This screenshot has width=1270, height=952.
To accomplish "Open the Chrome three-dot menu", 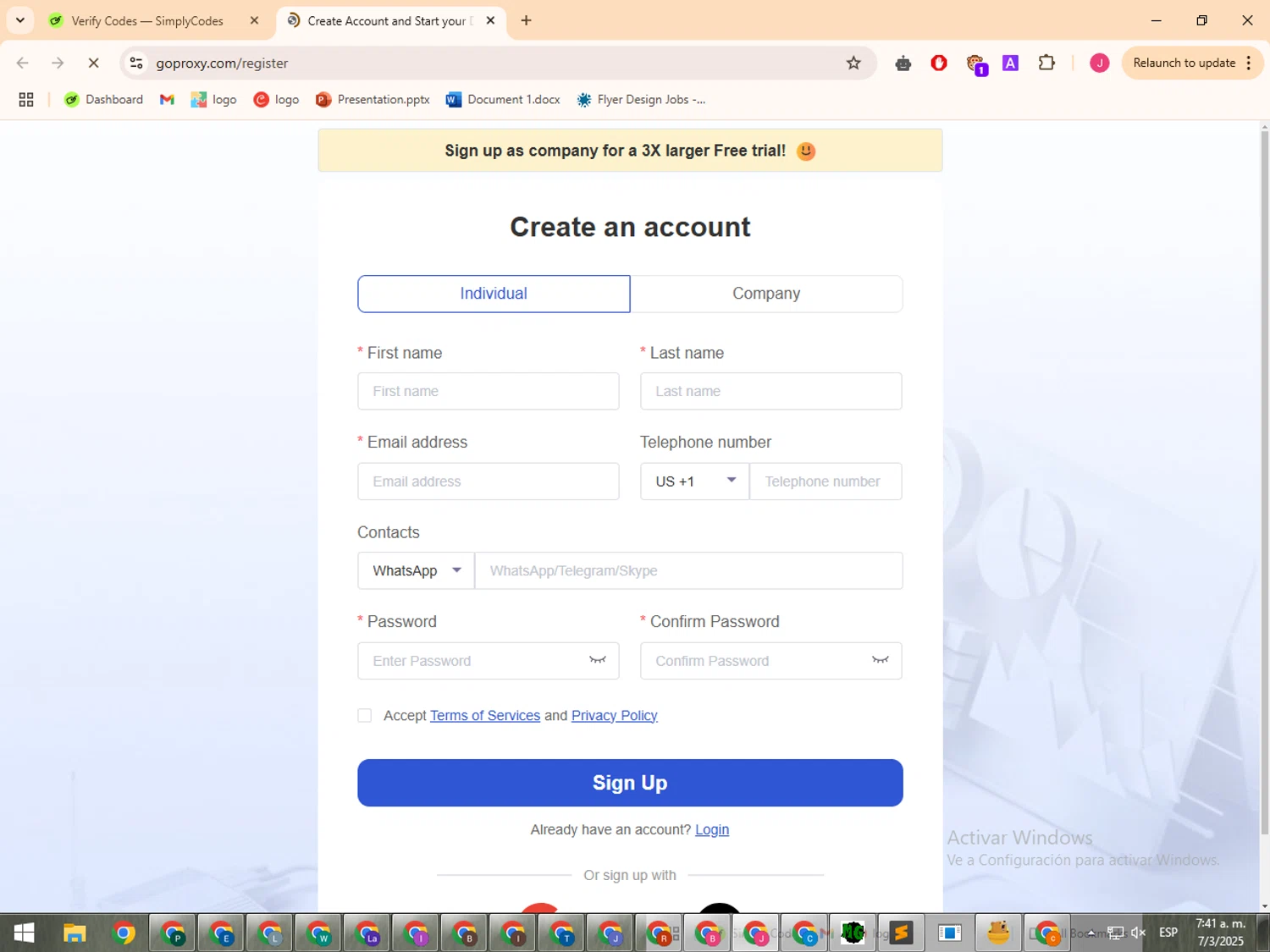I will pyautogui.click(x=1249, y=63).
